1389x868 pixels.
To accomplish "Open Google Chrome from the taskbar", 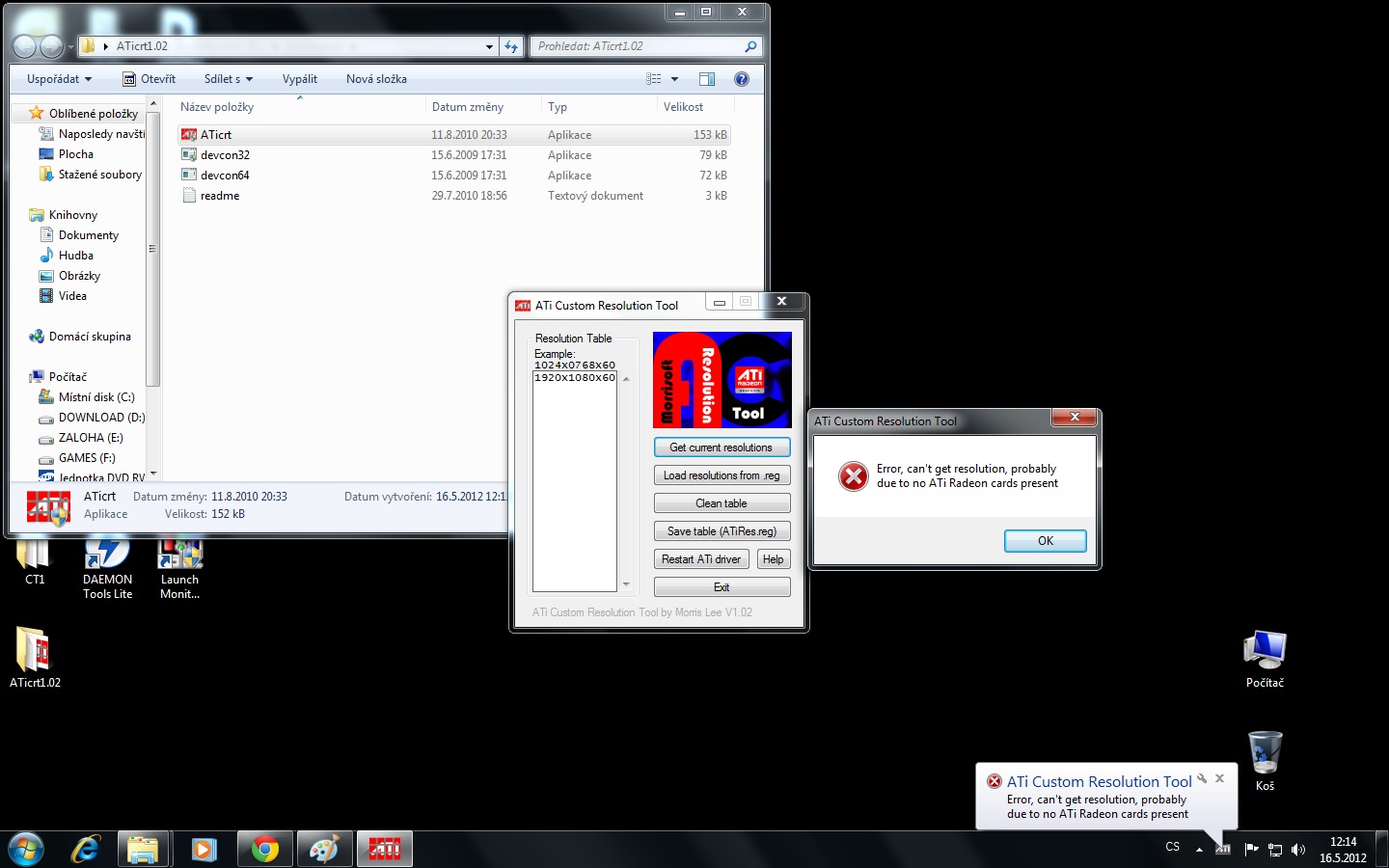I will (x=264, y=850).
